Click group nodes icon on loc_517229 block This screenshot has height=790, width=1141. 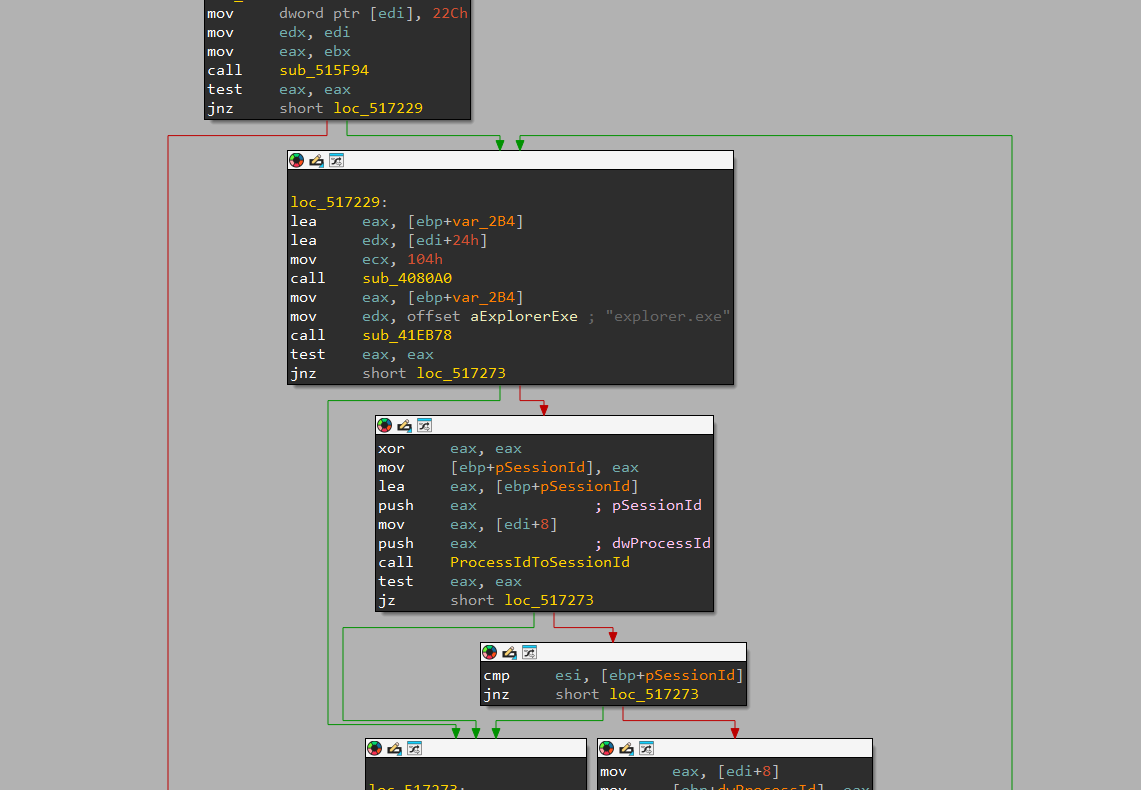[x=336, y=160]
